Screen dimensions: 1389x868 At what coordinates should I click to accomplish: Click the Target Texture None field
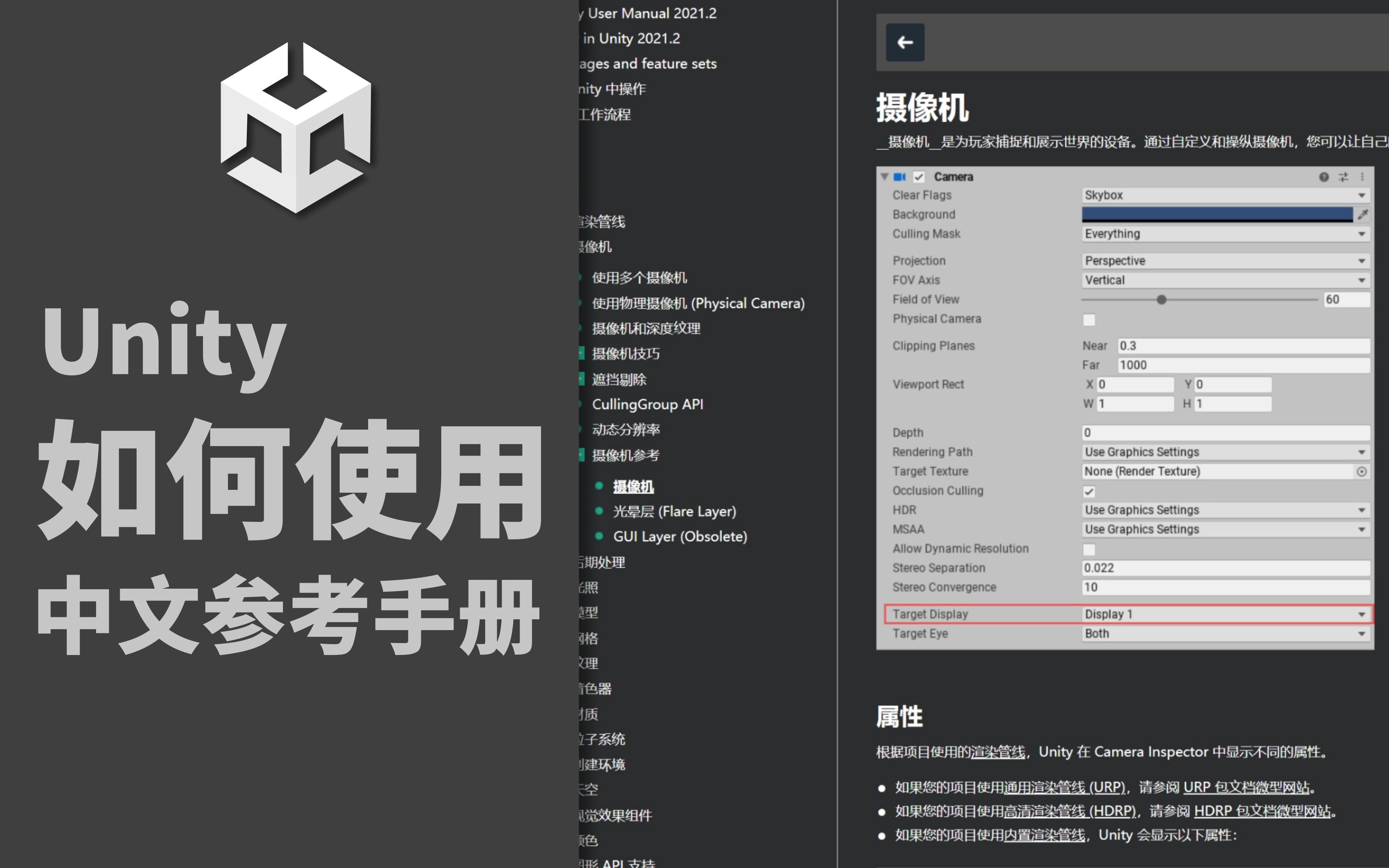pyautogui.click(x=1217, y=472)
